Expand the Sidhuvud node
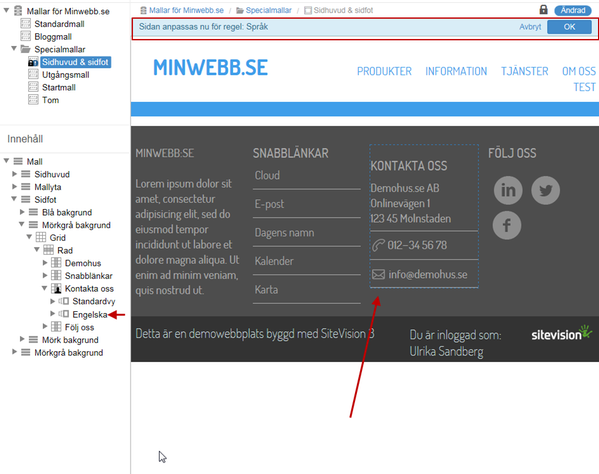Screen dimensions: 599x474 (x=15, y=174)
